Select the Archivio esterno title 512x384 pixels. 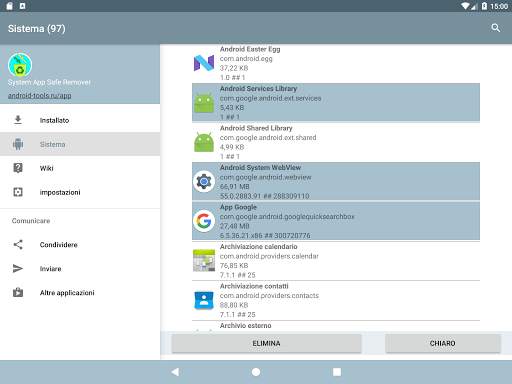pos(246,325)
